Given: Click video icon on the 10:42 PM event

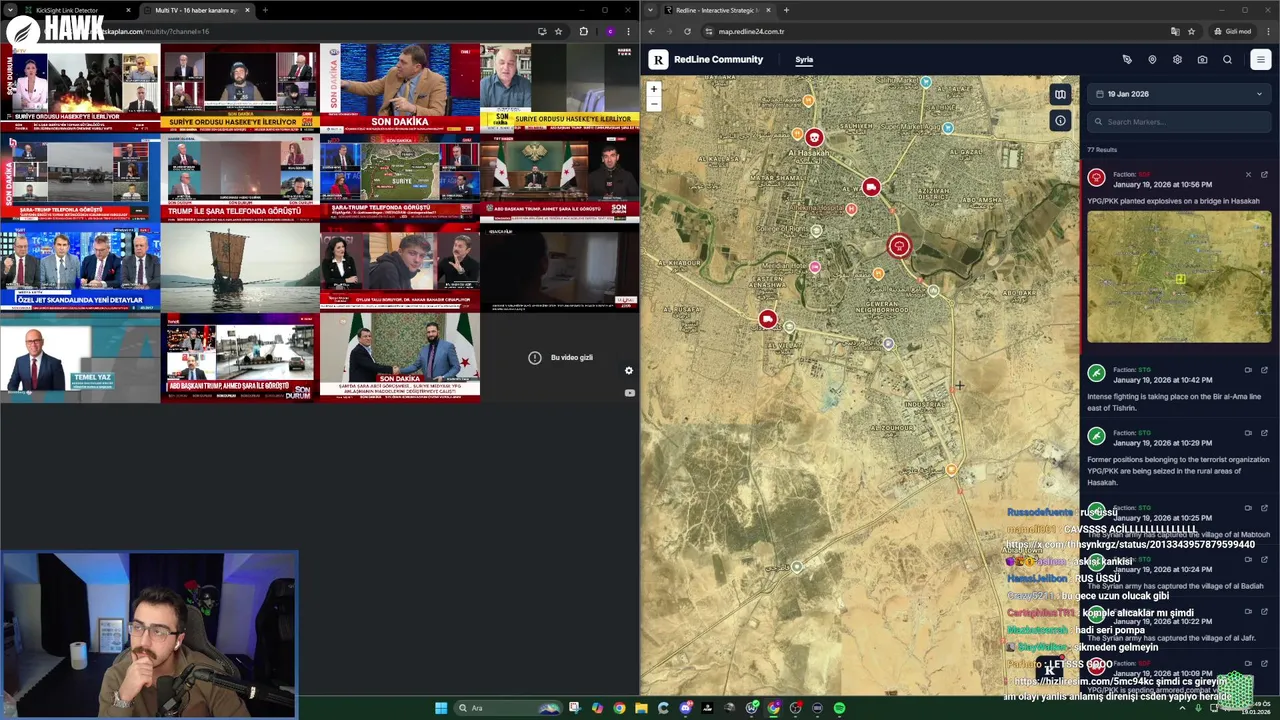Looking at the screenshot, I should pos(1248,370).
